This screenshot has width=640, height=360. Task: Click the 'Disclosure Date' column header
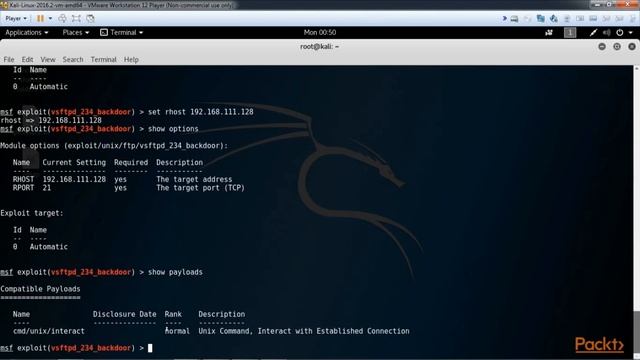click(x=124, y=314)
